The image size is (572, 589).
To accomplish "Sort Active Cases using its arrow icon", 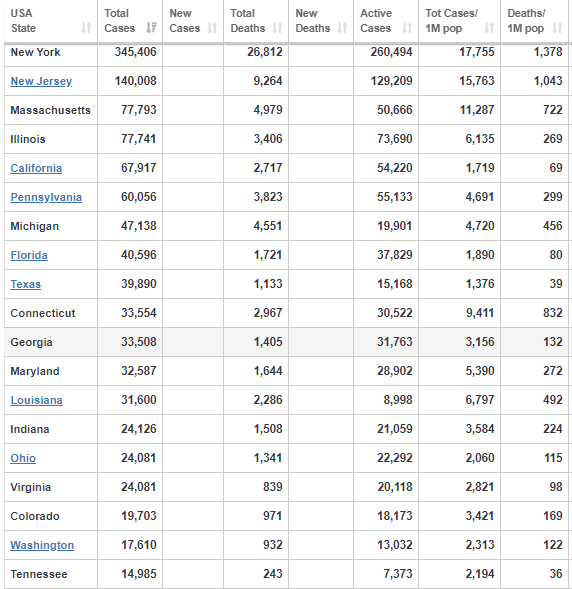I will point(407,28).
